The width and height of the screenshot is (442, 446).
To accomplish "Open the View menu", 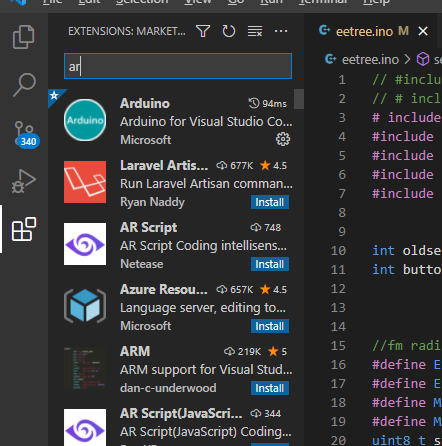I will click(198, 2).
